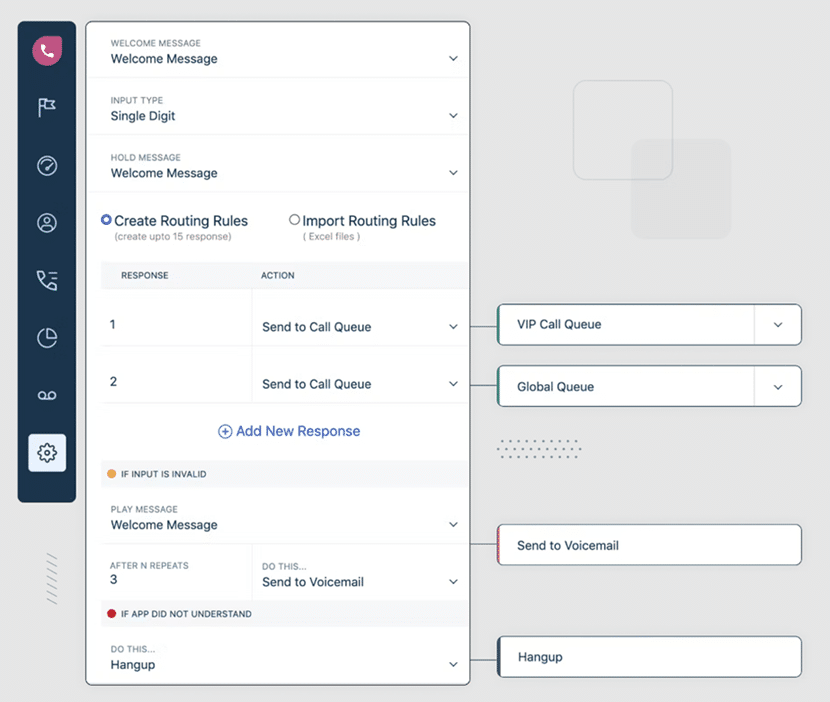The height and width of the screenshot is (702, 830).
Task: Open the voicemail icon in sidebar
Action: (x=47, y=395)
